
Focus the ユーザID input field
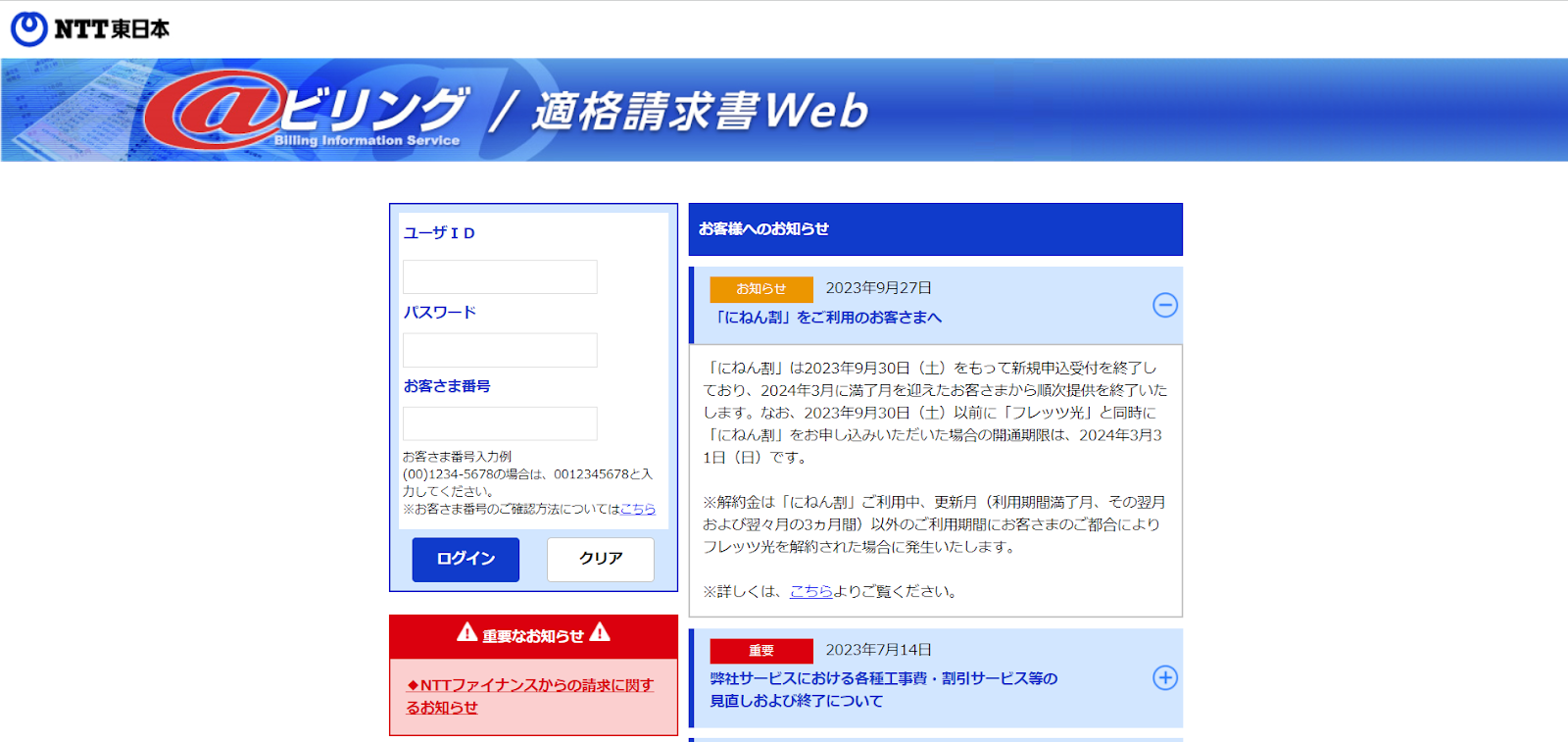[x=500, y=276]
